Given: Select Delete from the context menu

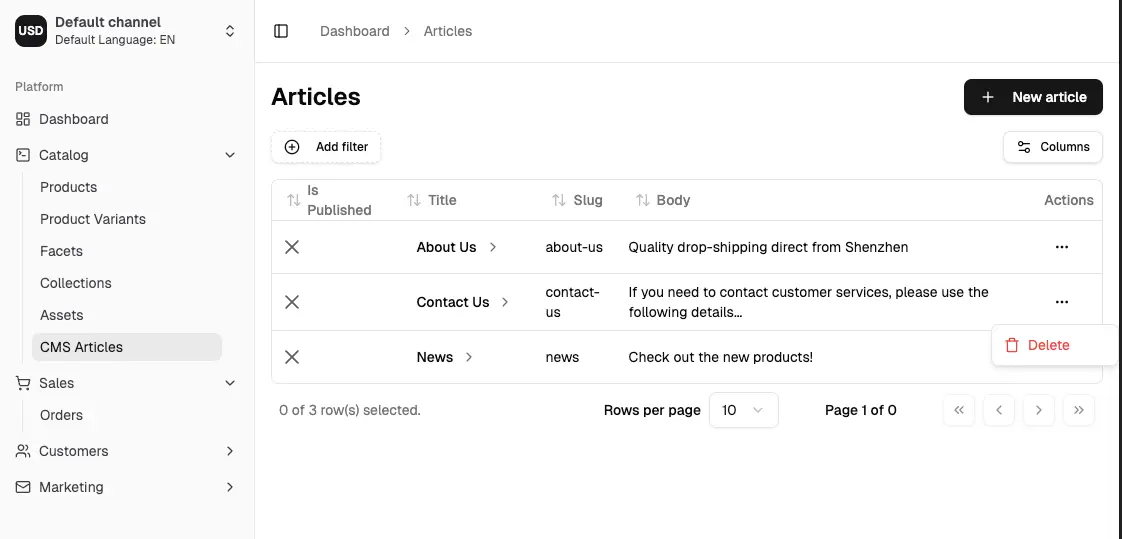Looking at the screenshot, I should pos(1048,345).
